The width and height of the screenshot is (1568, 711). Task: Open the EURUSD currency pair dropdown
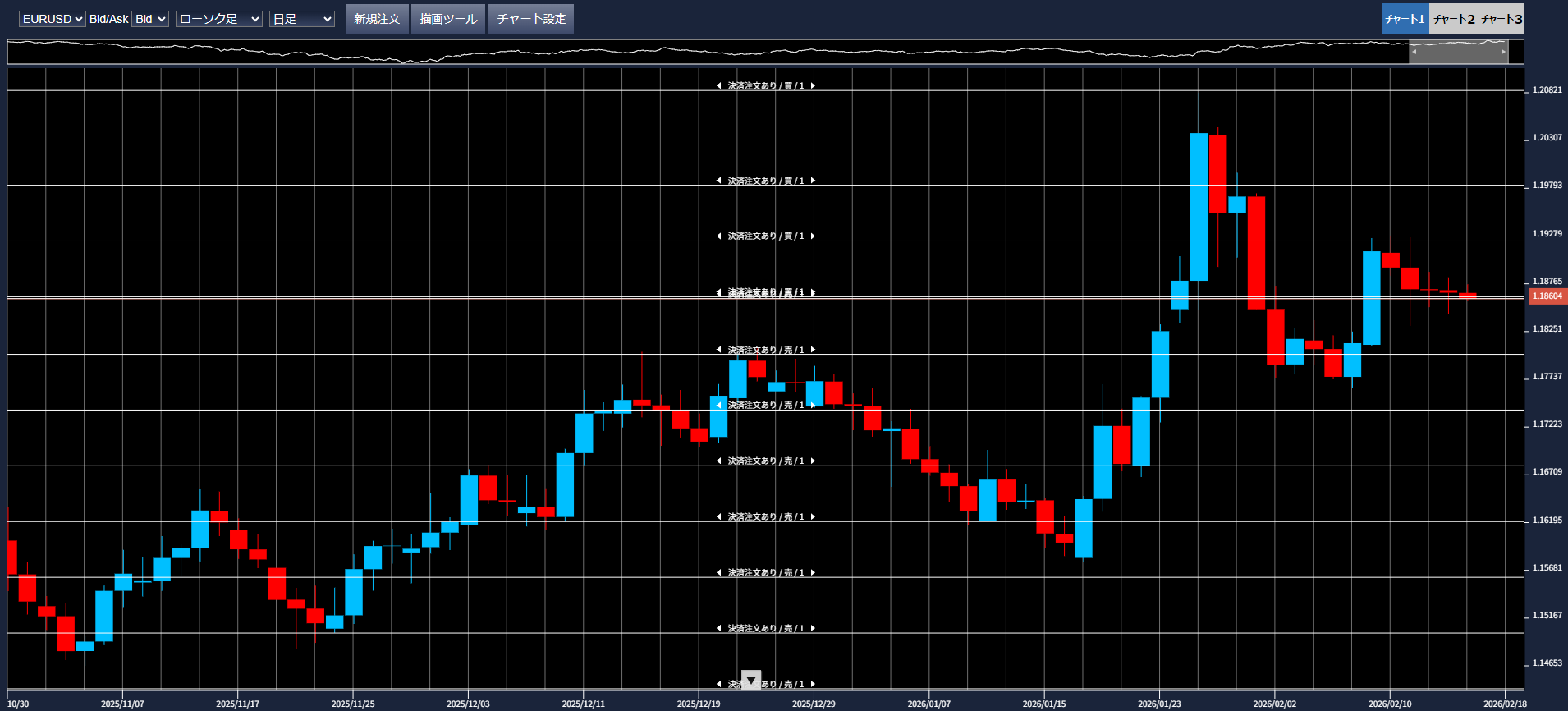click(52, 19)
